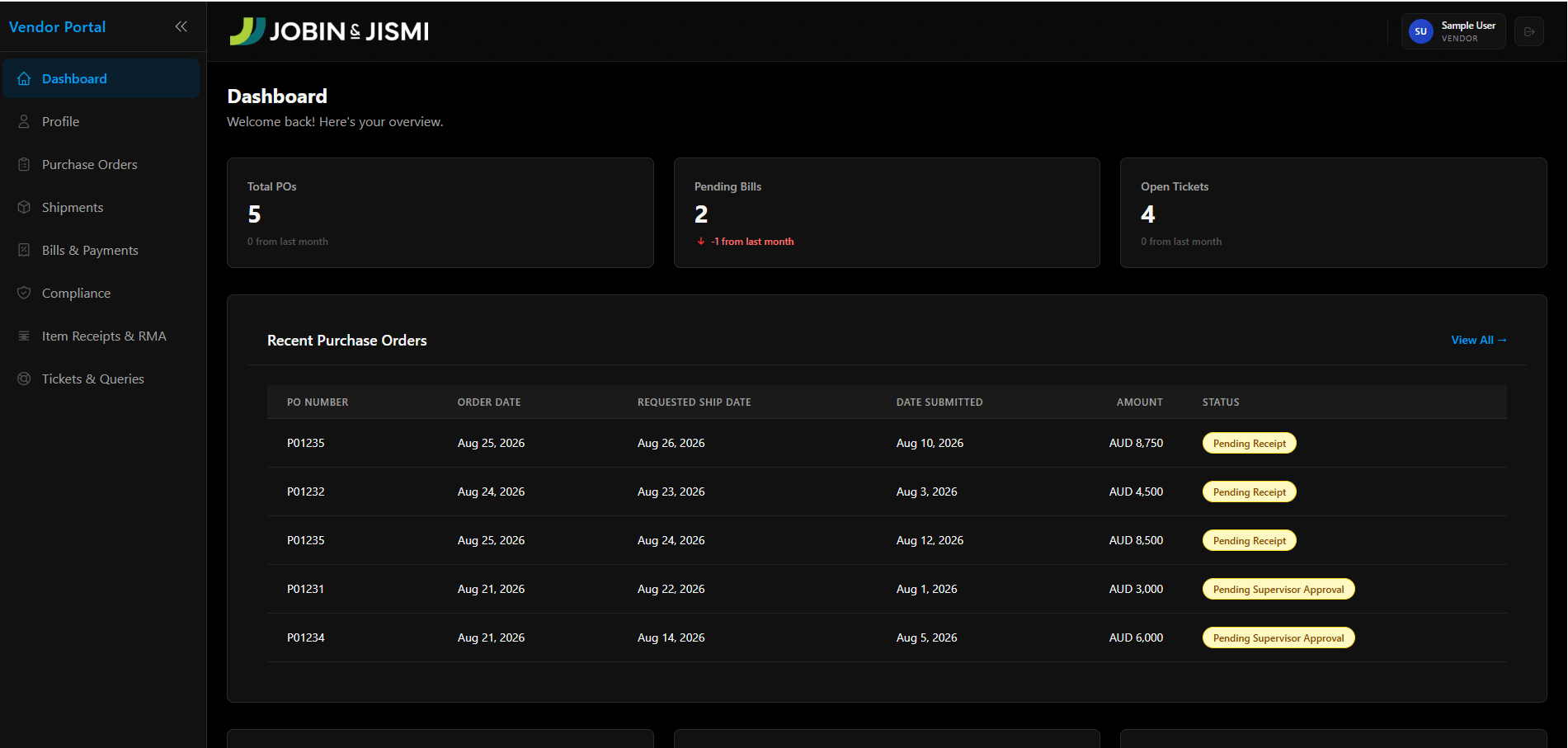
Task: Open Item Receipts & RMA
Action: [101, 336]
